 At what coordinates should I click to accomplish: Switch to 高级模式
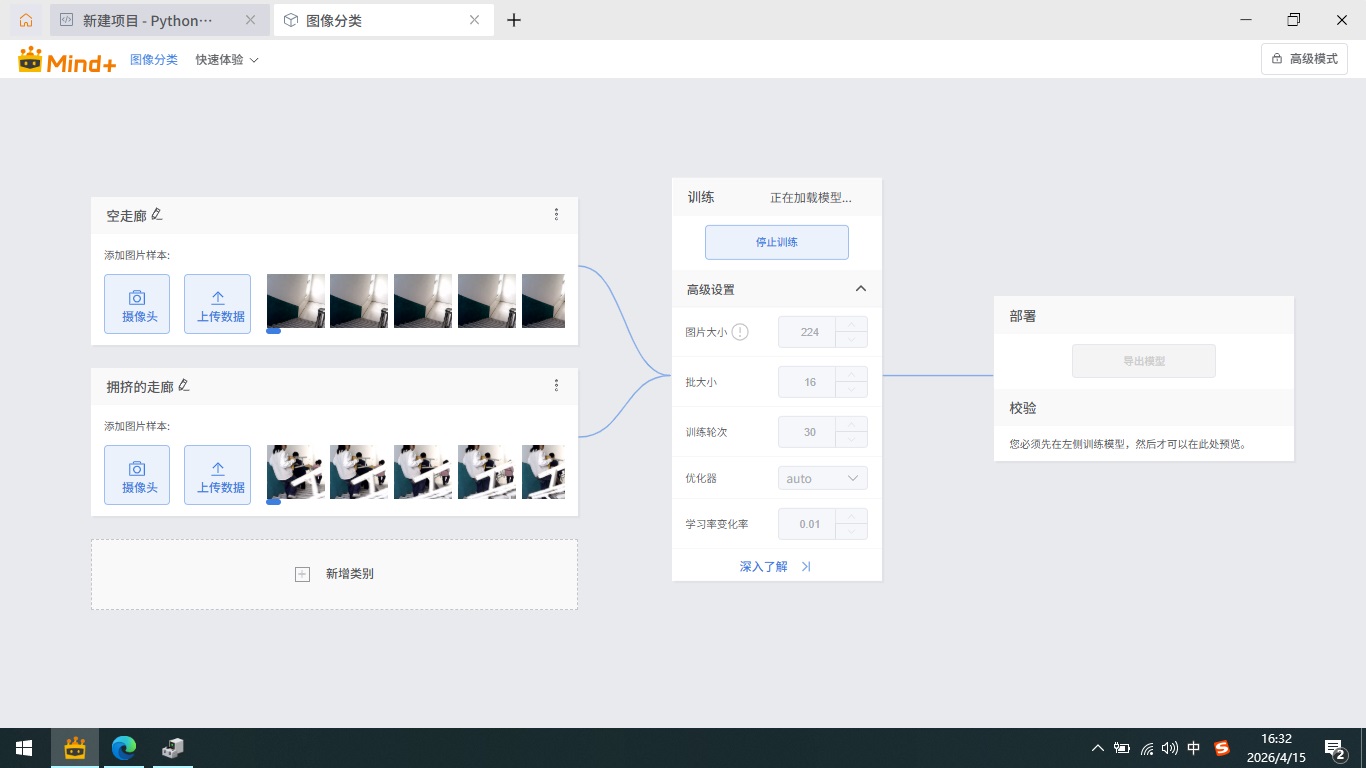[x=1304, y=58]
